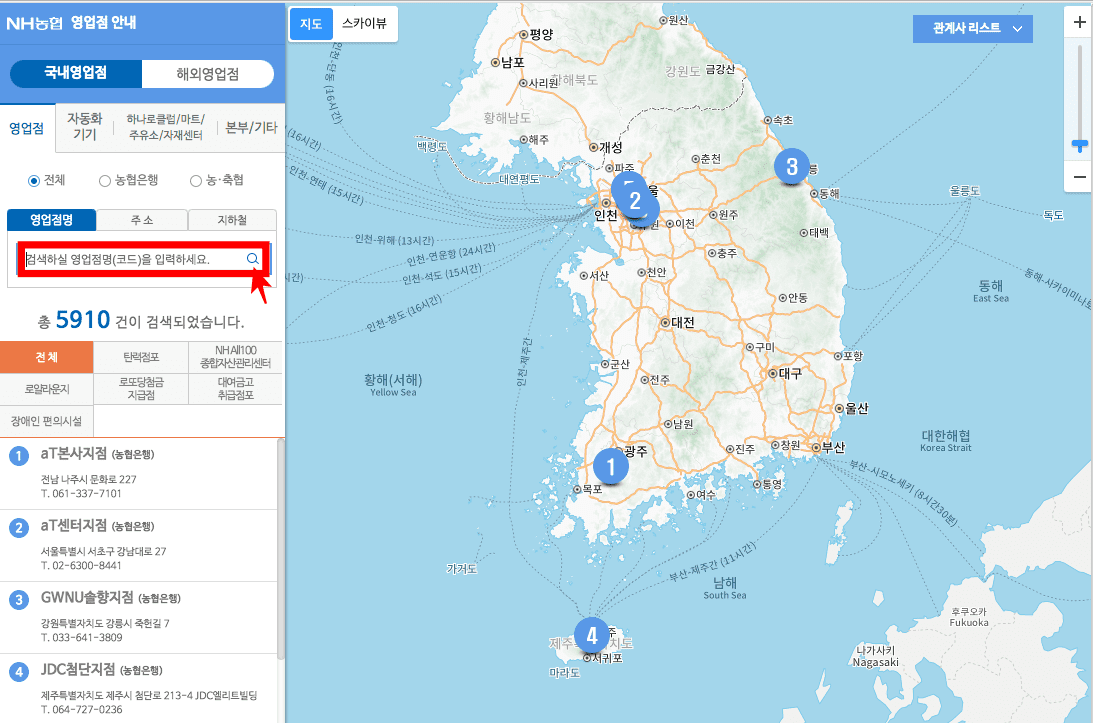Click list badge 2 for aT센터지점
Viewport: 1093px width, 723px height.
coord(19,528)
